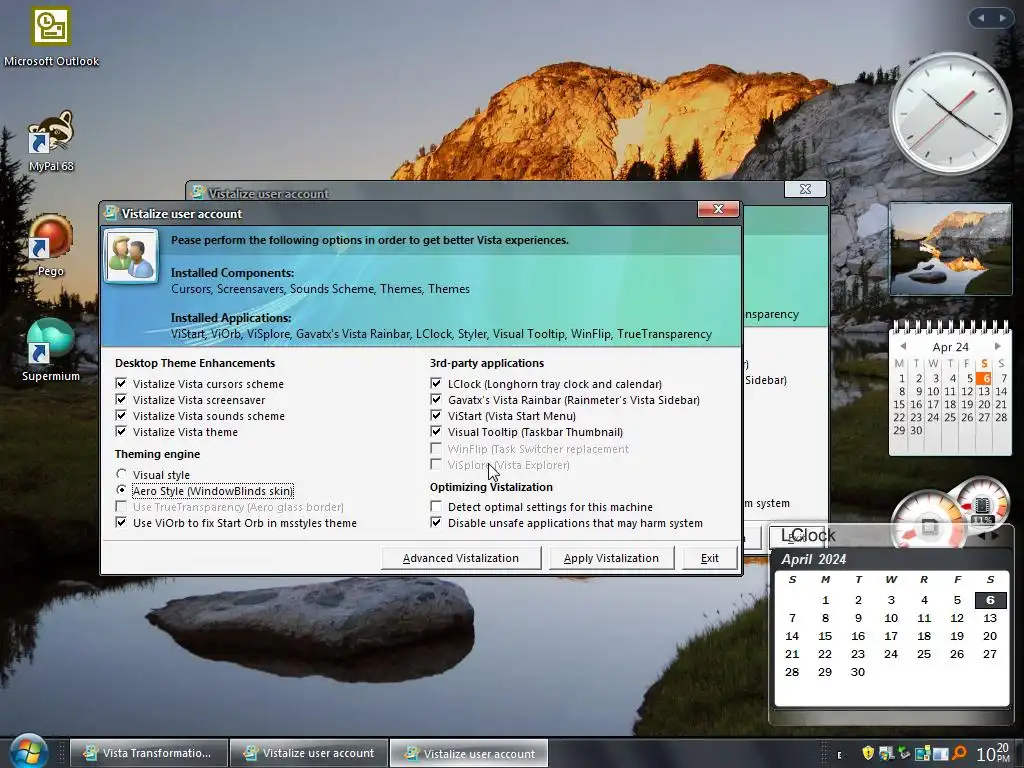Click the taskbar clock showing 10:20 PM
1024x768 pixels.
pos(992,753)
